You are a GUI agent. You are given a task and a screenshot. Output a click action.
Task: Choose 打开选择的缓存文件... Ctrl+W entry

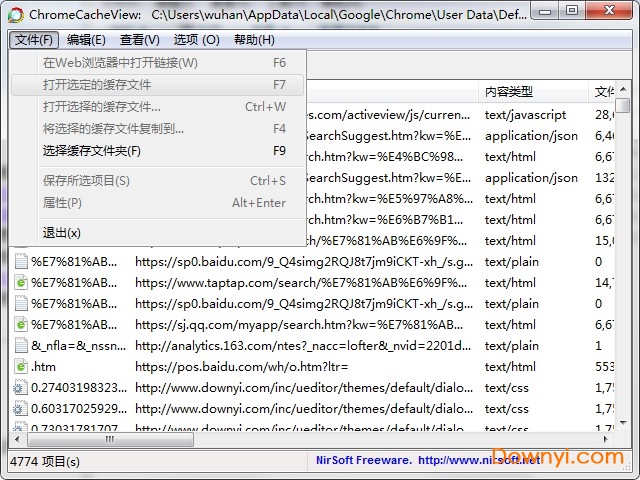coord(158,107)
